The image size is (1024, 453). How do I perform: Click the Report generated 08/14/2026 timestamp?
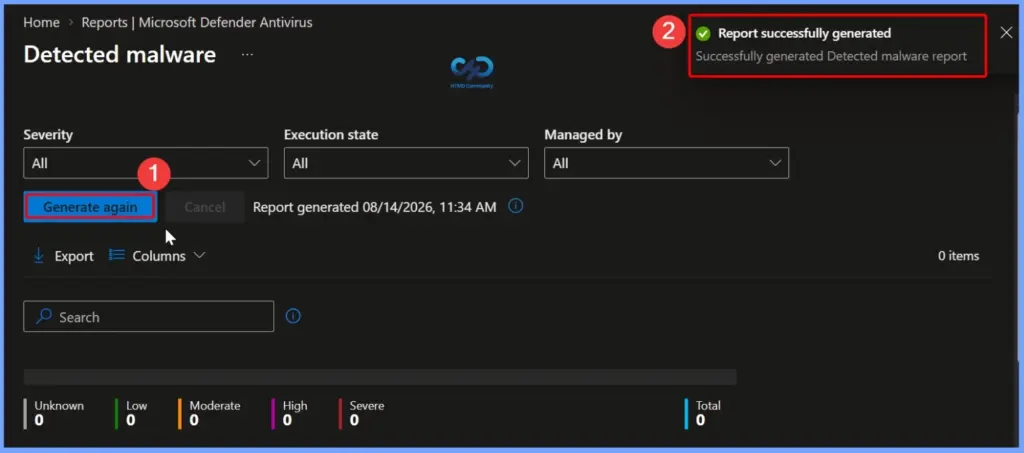[374, 207]
